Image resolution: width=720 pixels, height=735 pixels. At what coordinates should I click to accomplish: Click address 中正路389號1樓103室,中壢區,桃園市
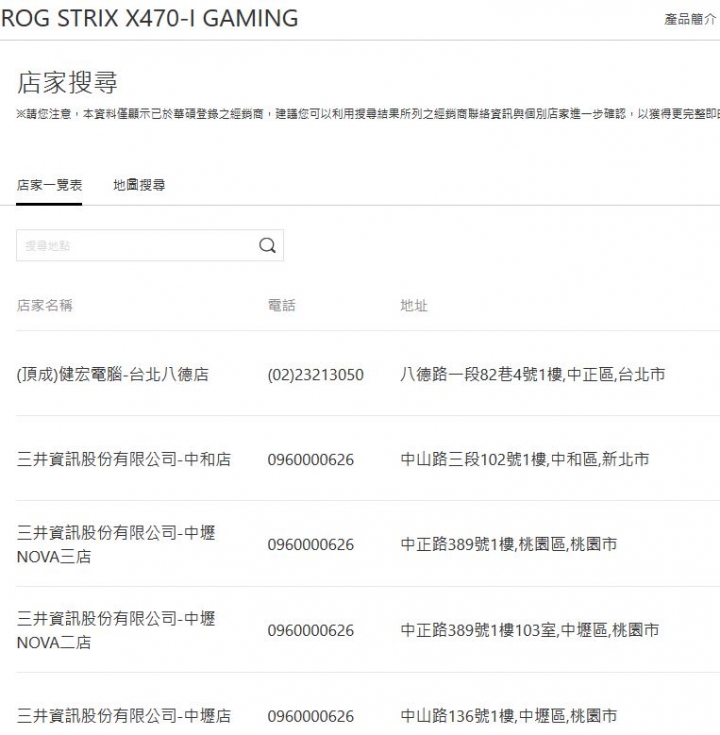point(530,630)
